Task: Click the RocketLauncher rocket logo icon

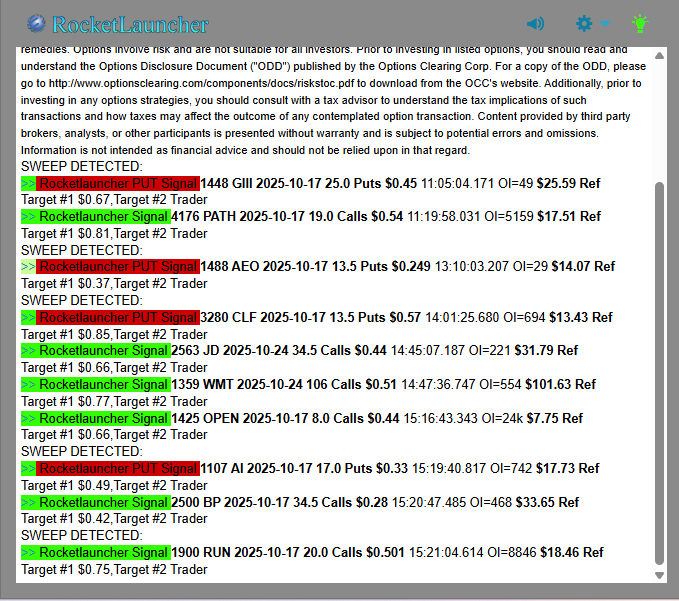Action: [37, 24]
